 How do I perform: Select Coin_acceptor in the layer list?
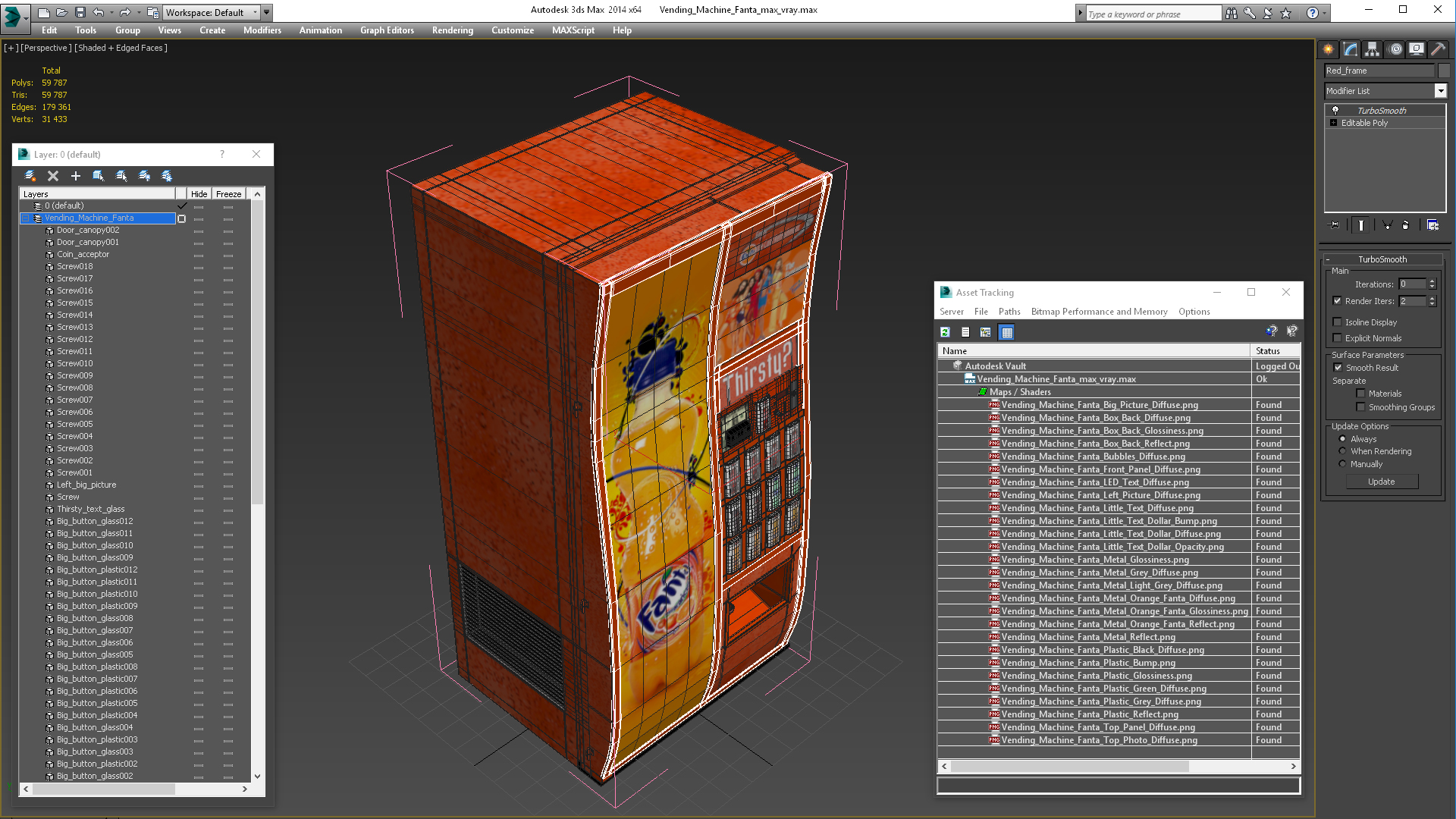tap(83, 255)
